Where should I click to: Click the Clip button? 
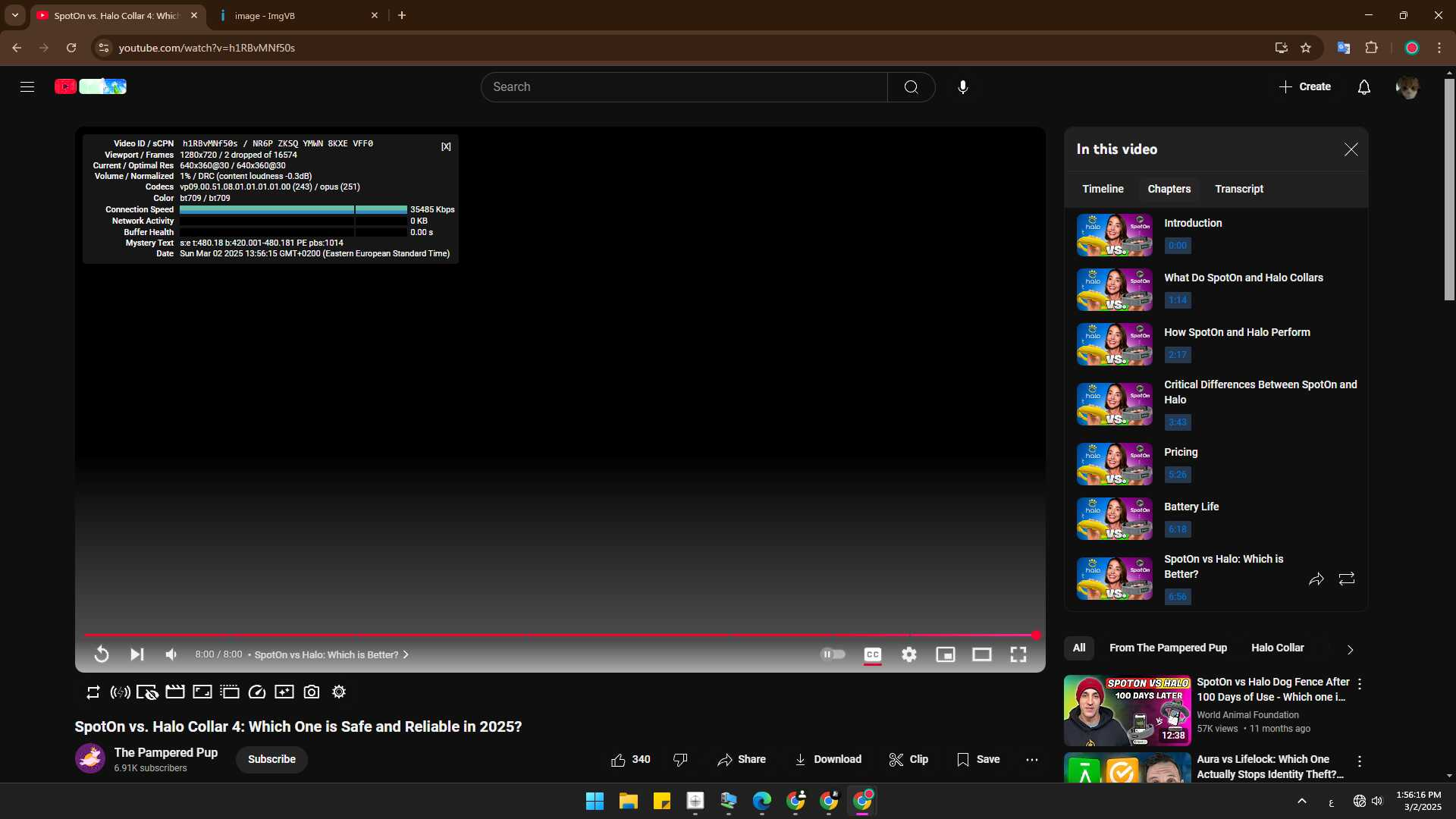908,759
